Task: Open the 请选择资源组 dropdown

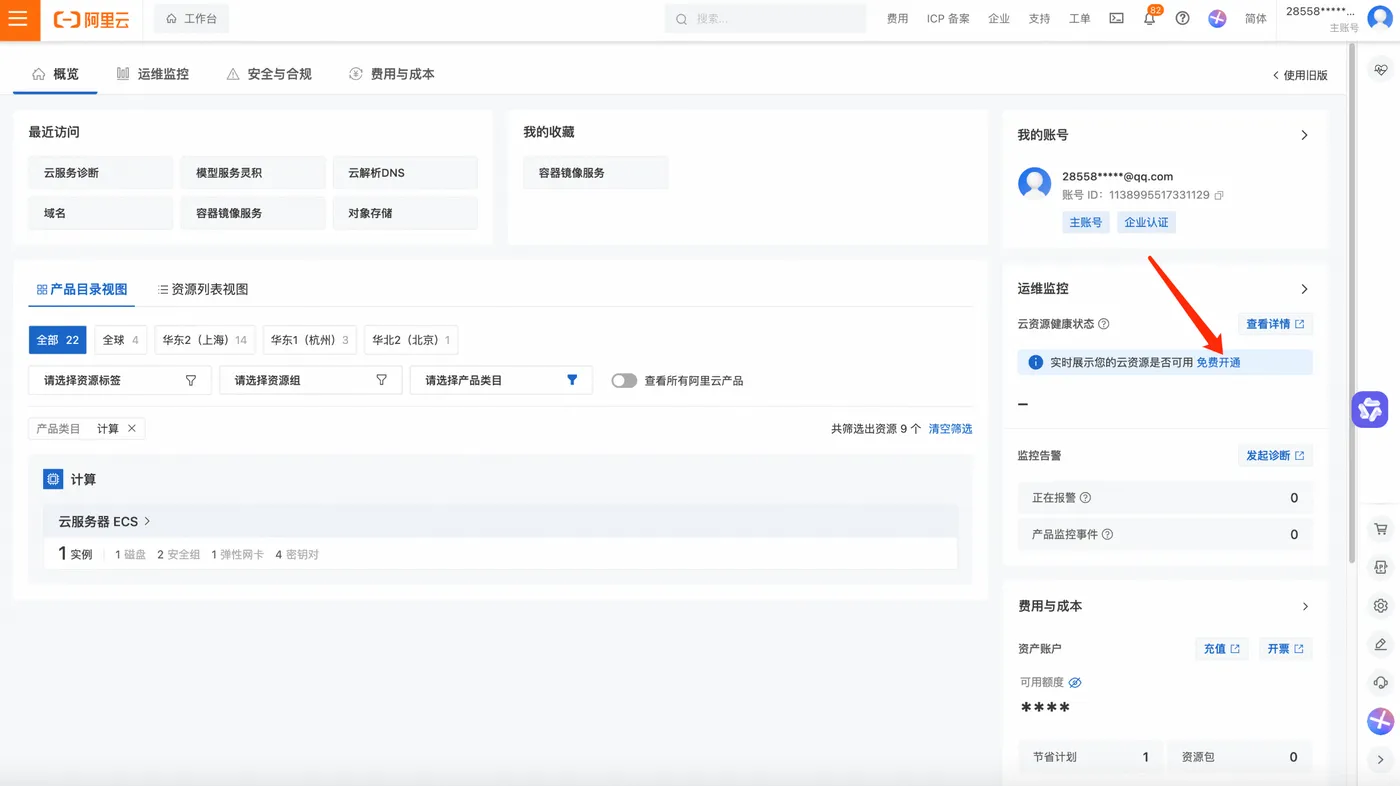Action: point(310,380)
